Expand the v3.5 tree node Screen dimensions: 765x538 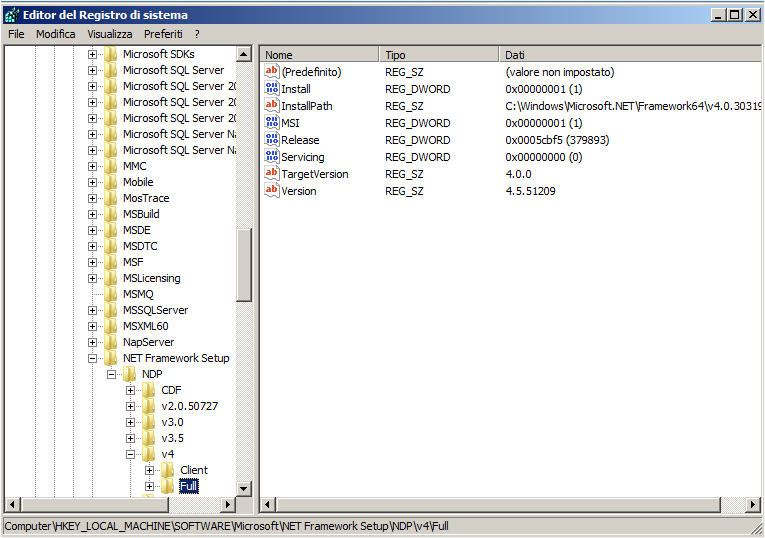[130, 438]
